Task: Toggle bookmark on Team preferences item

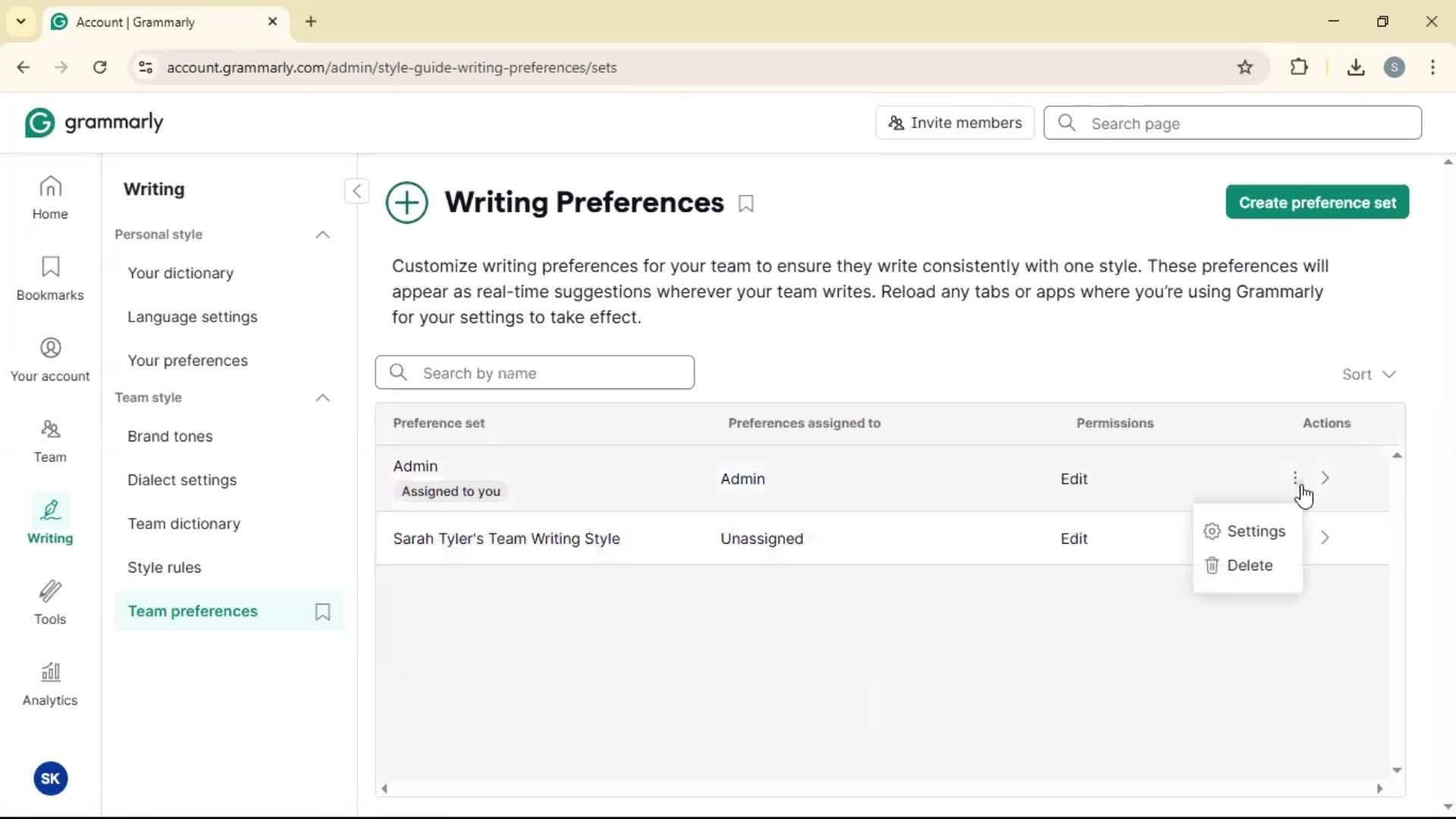Action: click(322, 612)
